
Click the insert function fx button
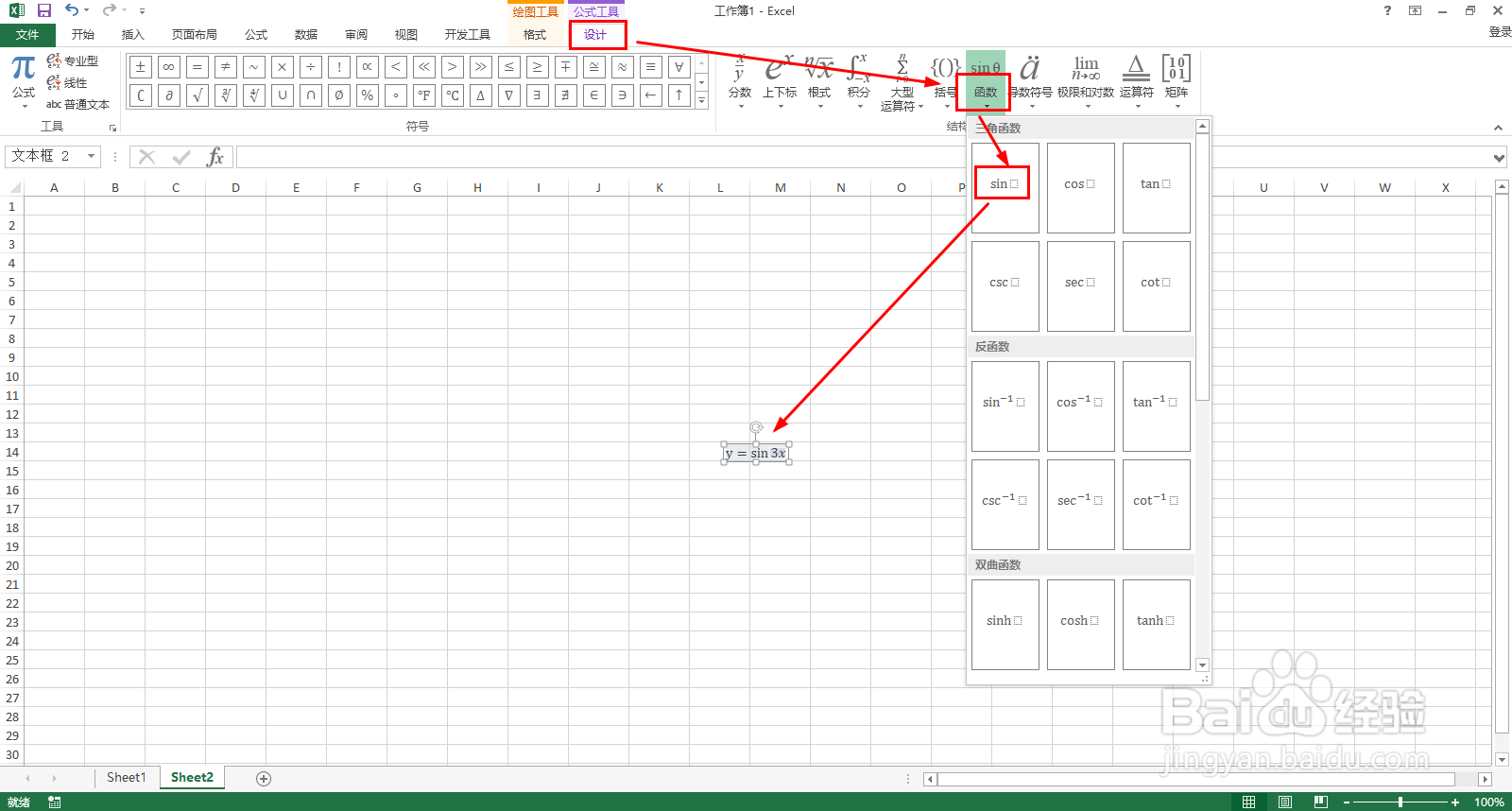point(215,157)
